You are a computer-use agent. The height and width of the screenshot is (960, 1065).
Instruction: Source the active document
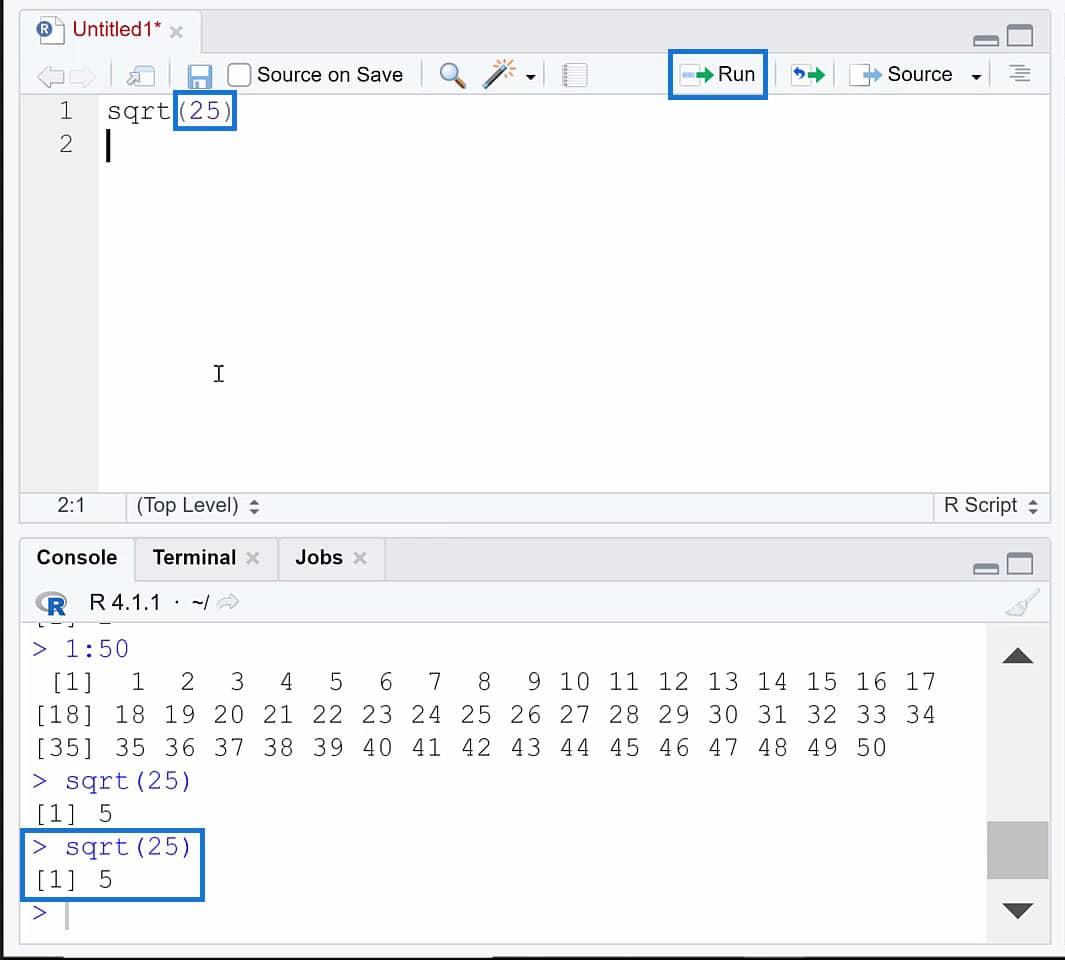point(901,74)
